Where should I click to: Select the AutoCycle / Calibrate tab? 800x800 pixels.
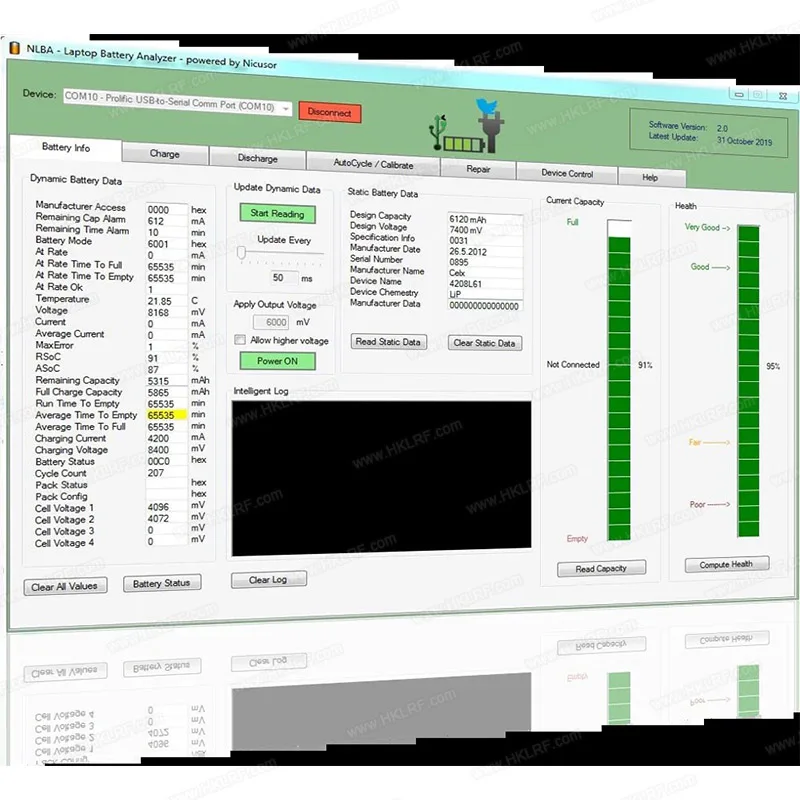[x=374, y=164]
